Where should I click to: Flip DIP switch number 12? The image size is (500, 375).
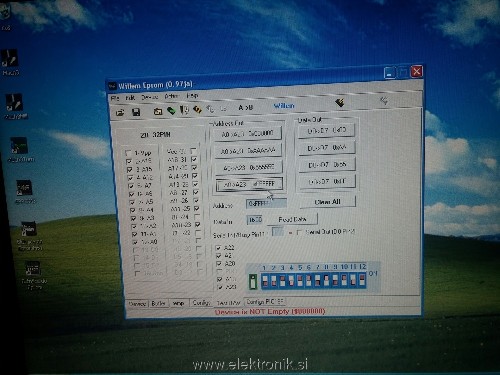[x=362, y=280]
